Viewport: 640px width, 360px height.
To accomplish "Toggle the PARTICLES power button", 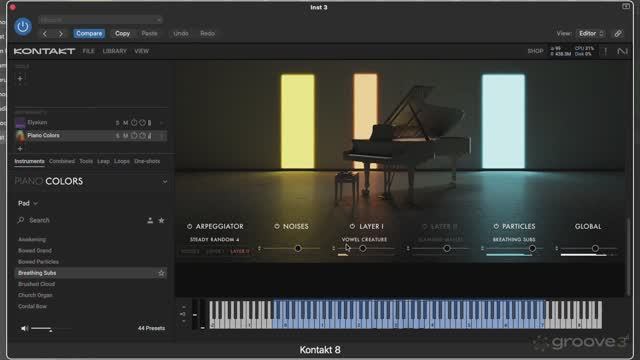I will click(496, 226).
